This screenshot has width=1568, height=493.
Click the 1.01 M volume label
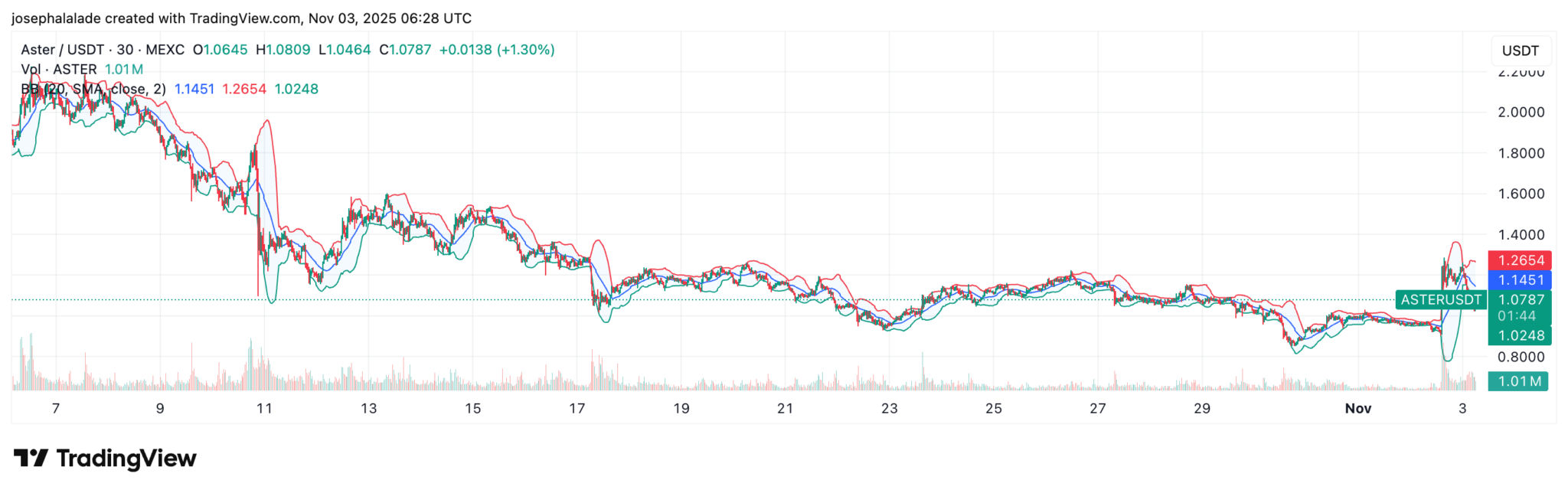[x=1517, y=381]
